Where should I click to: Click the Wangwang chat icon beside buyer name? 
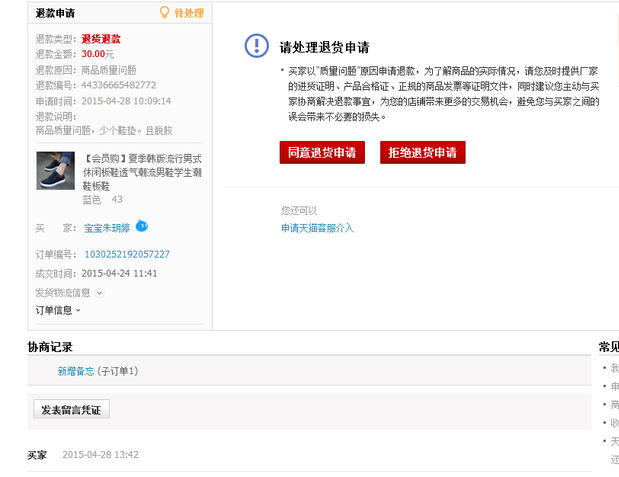tap(141, 226)
